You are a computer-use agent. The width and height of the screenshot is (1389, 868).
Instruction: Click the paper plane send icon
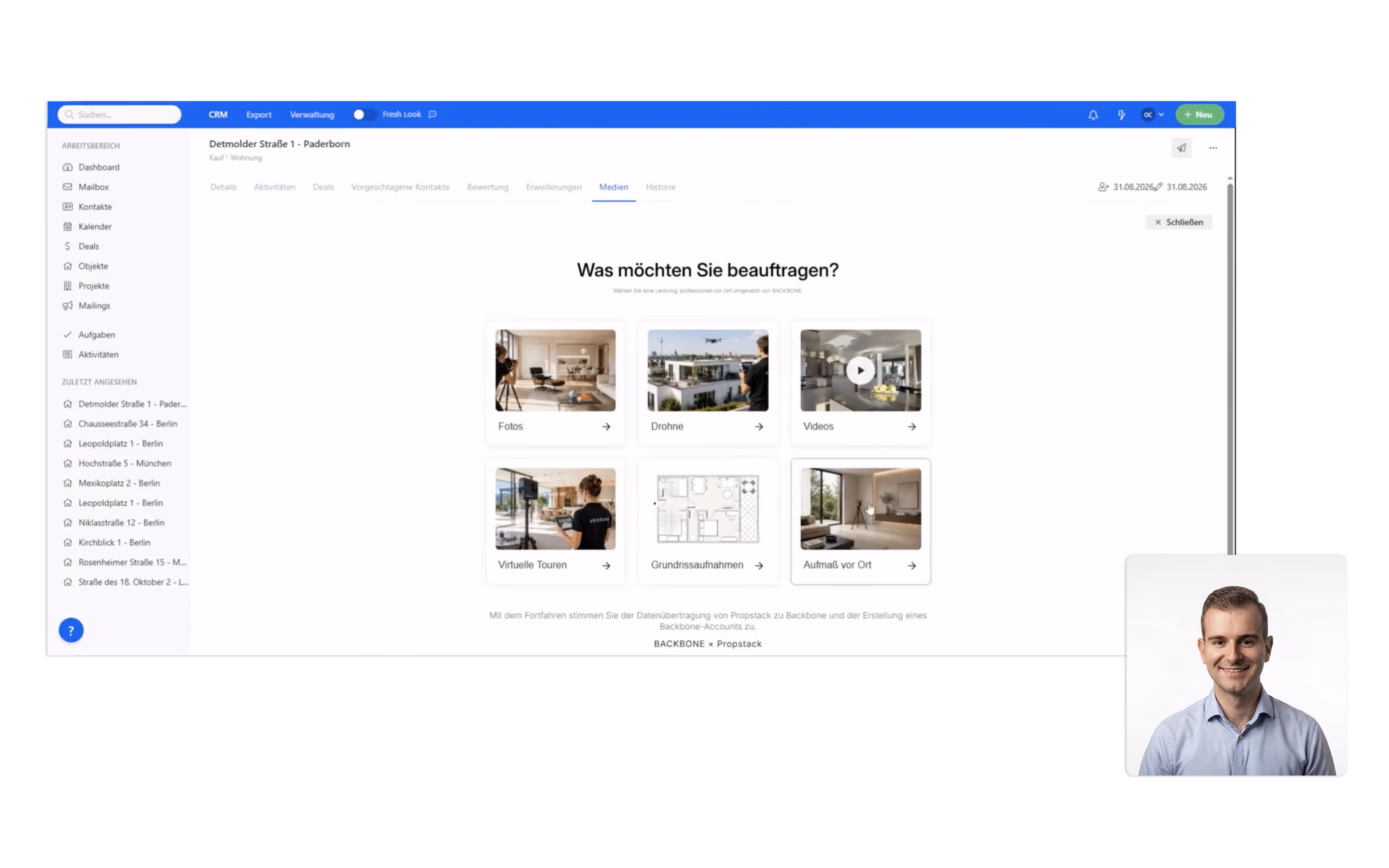pyautogui.click(x=1181, y=148)
